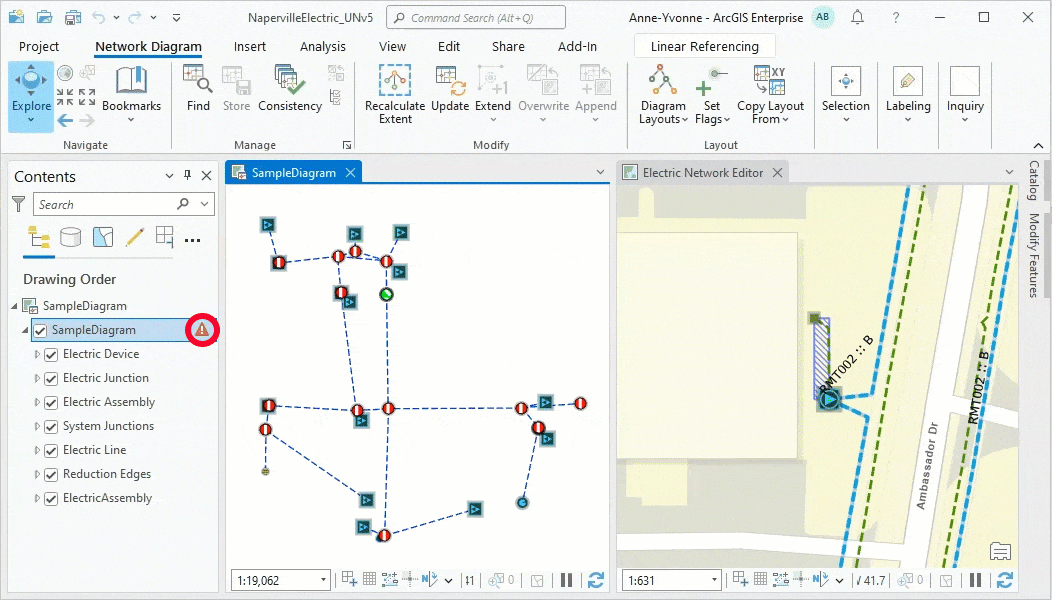Screen dimensions: 1052x600
Task: List by drawing order icon
Action: point(38,237)
